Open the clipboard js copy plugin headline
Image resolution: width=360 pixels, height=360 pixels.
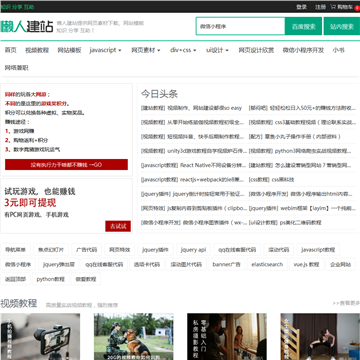tap(194, 208)
